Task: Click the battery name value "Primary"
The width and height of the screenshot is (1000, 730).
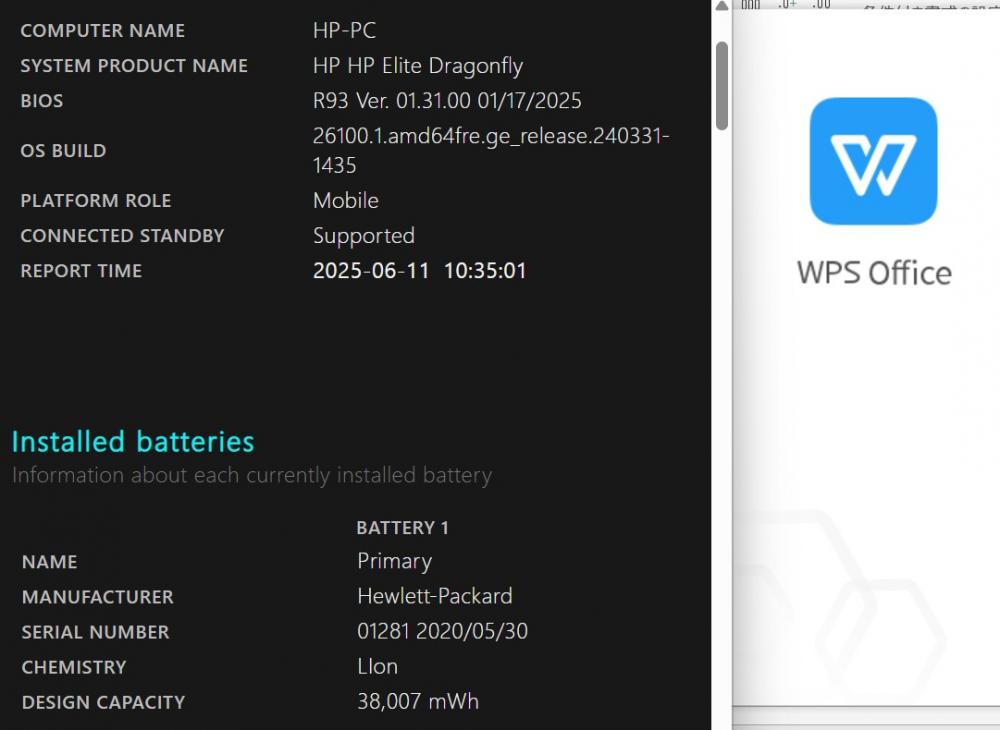Action: pos(395,562)
